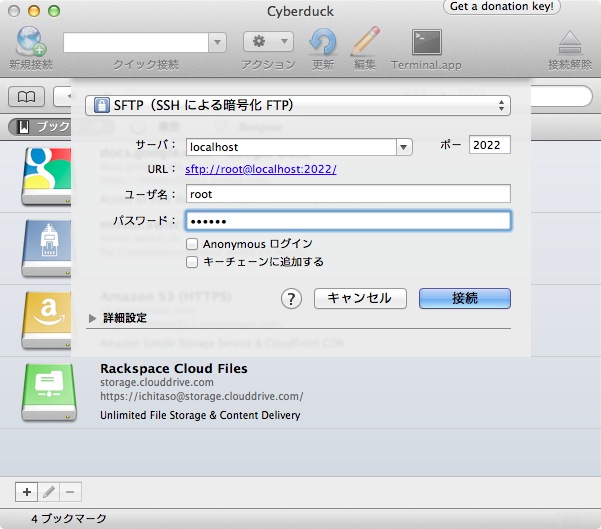Click the https://ichitaso@storage.clouddrive.com/ line
The width and height of the screenshot is (601, 529).
tap(202, 396)
